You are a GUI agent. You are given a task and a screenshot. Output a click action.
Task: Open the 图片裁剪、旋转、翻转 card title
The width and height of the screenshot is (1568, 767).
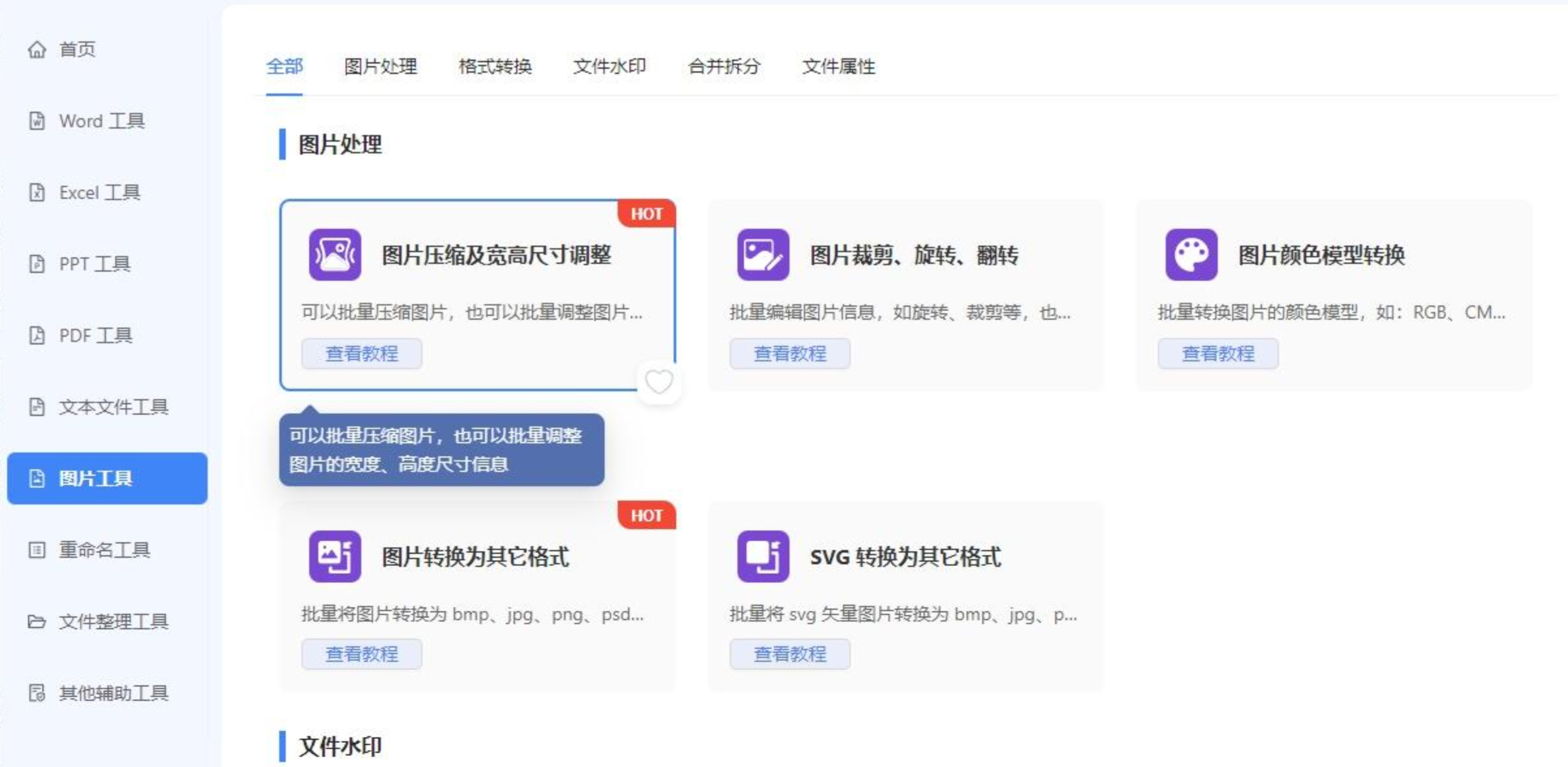click(914, 255)
